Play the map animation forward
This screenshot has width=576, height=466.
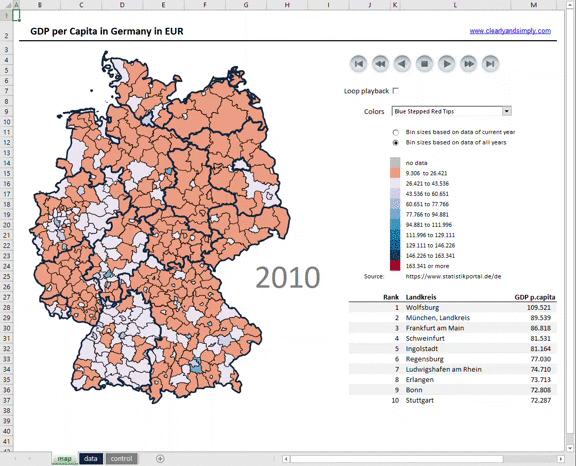446,64
